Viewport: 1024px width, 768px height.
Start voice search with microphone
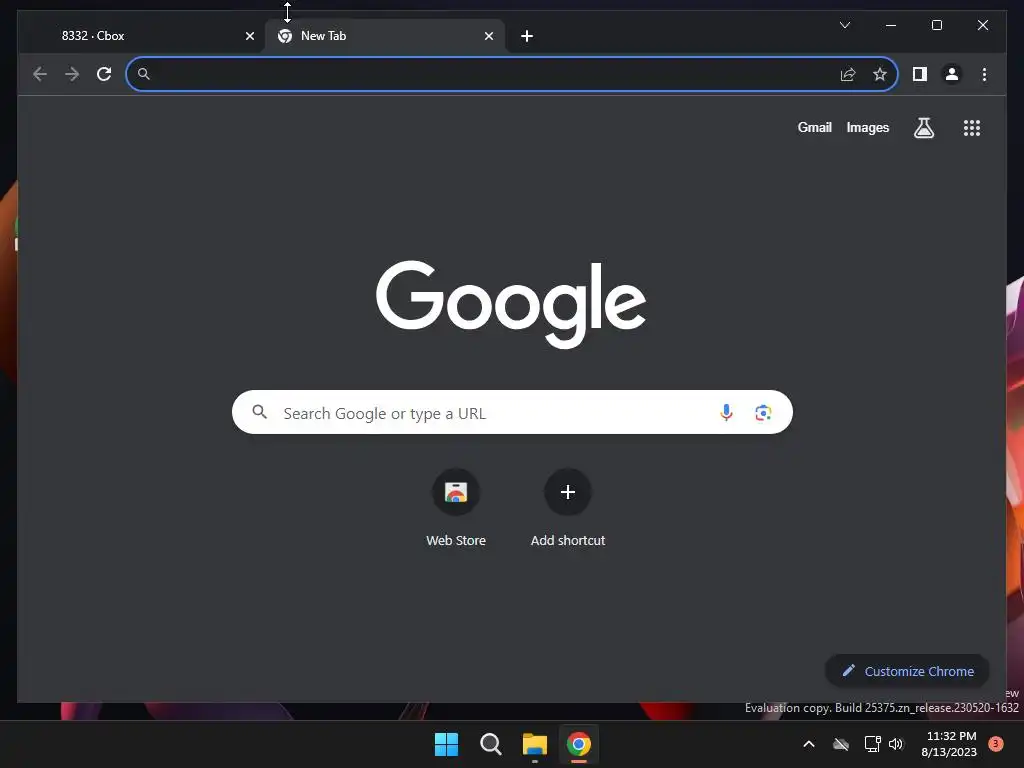pyautogui.click(x=726, y=413)
